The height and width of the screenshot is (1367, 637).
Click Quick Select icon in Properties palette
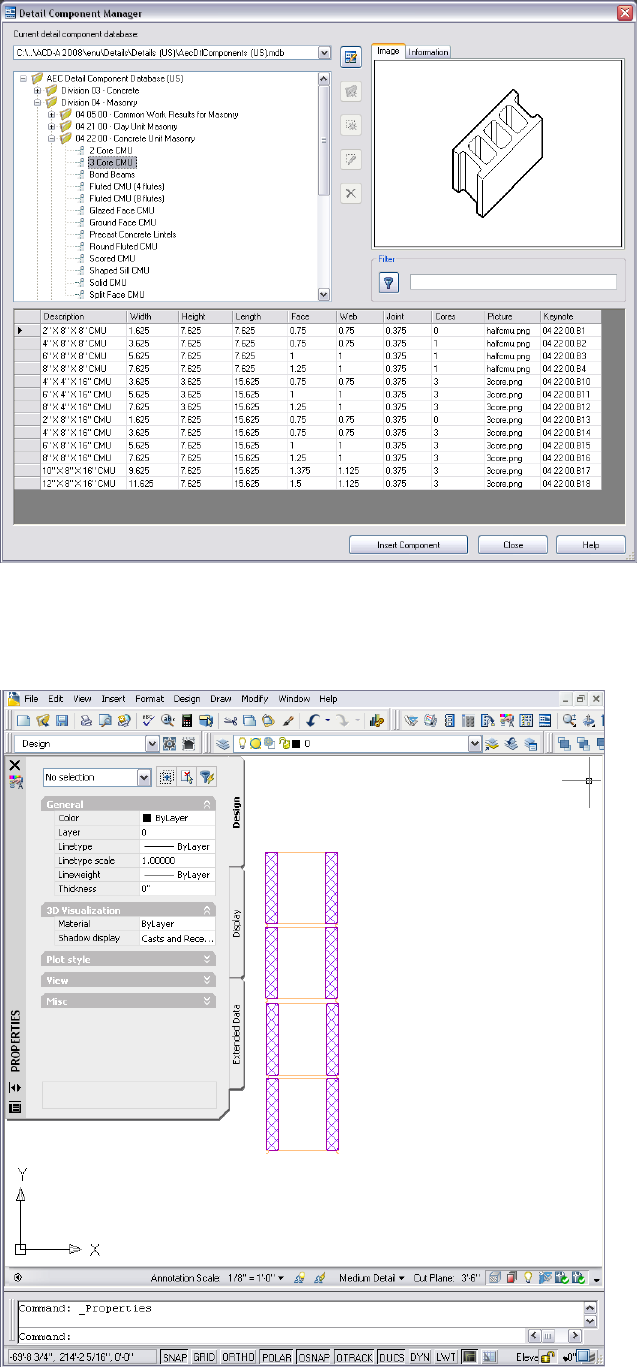coord(167,777)
